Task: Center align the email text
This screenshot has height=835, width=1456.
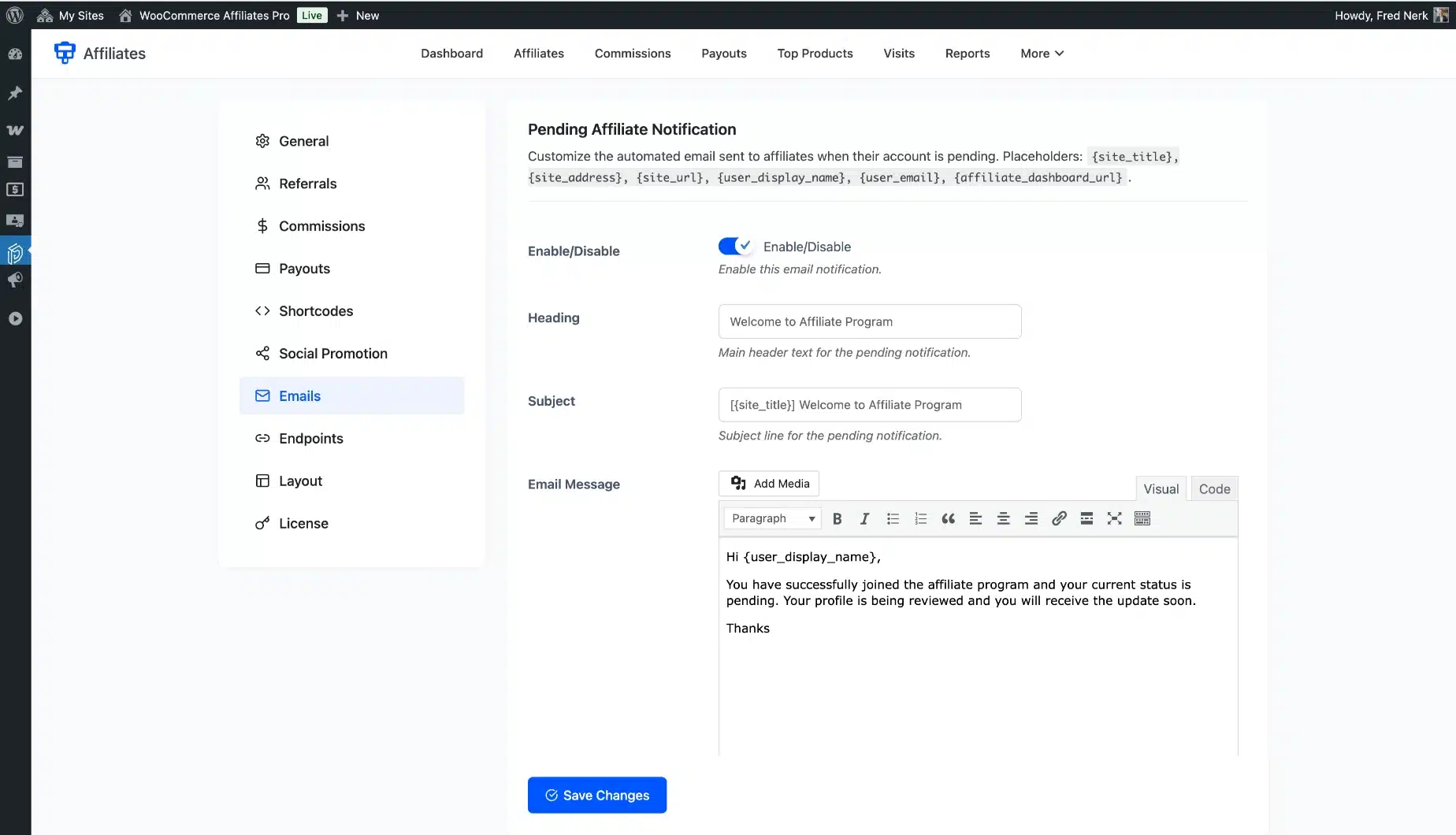Action: point(1003,518)
